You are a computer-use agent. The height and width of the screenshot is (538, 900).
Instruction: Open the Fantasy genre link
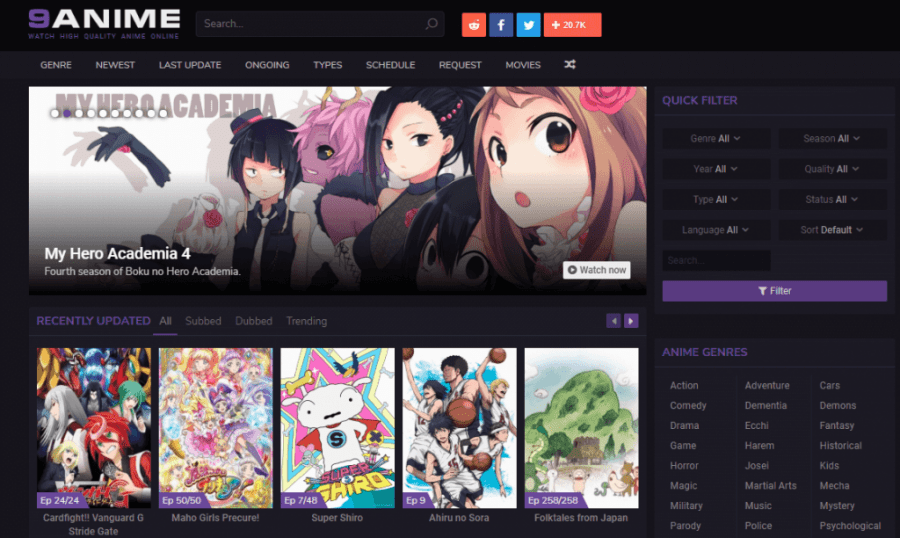click(x=836, y=425)
